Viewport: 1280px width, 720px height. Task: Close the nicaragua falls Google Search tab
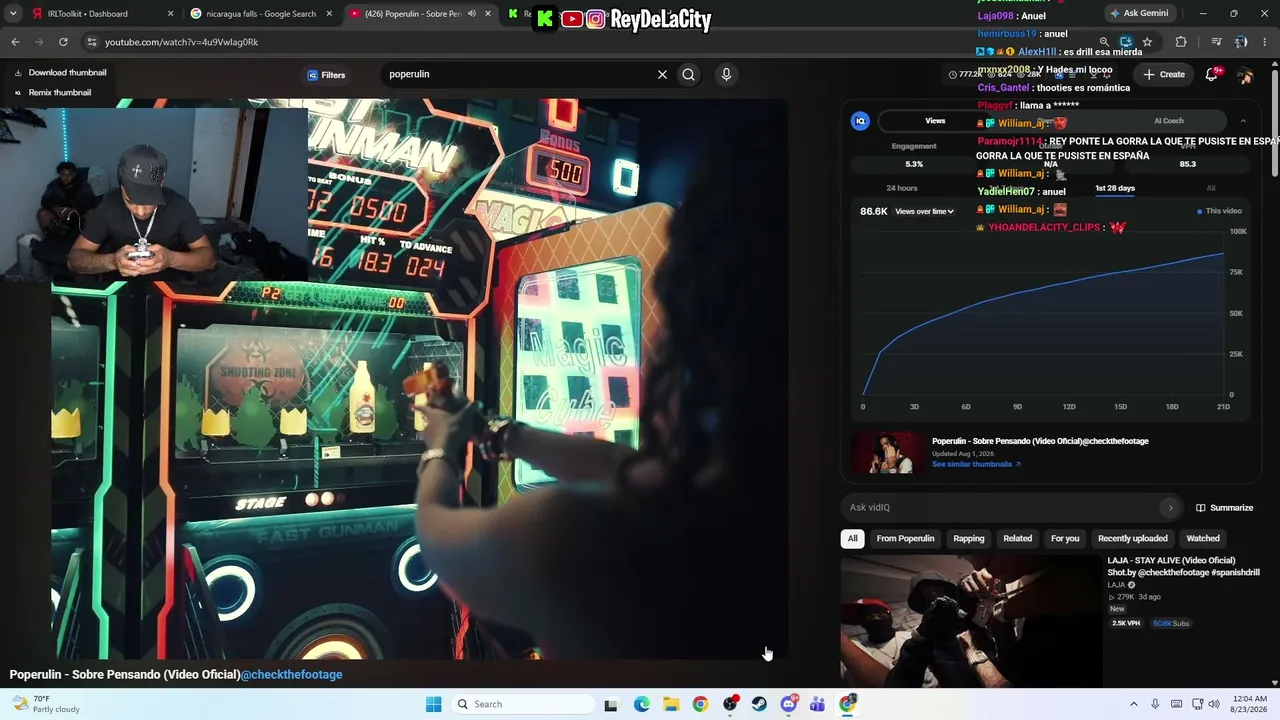330,14
